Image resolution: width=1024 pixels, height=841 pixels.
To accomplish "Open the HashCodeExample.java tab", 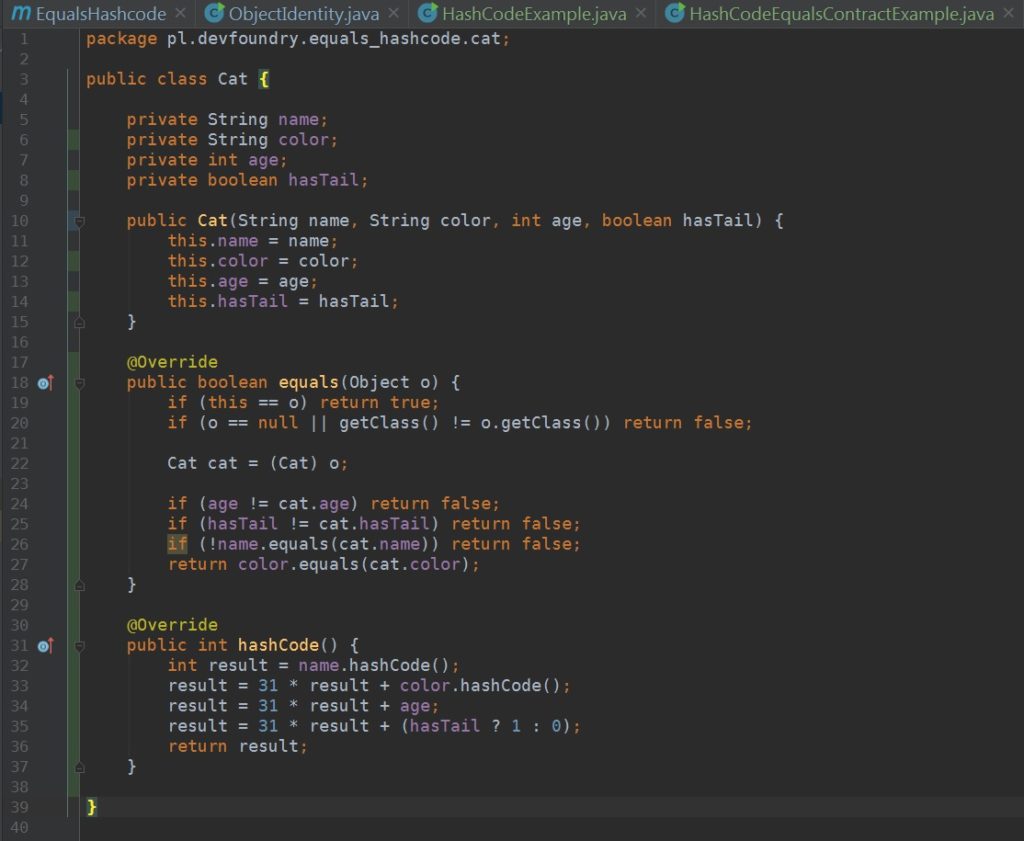I will pyautogui.click(x=534, y=14).
